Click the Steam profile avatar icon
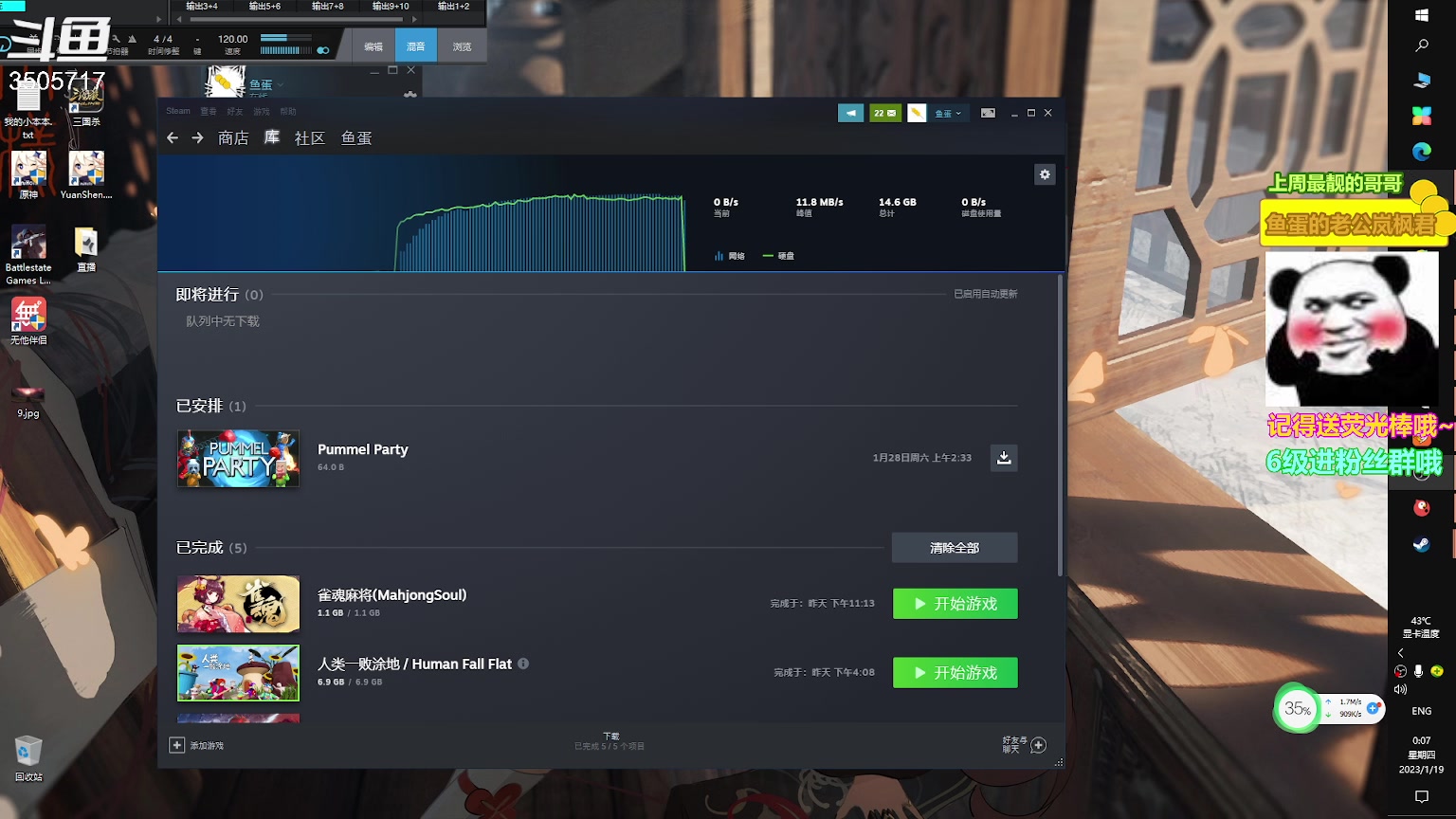 [917, 113]
